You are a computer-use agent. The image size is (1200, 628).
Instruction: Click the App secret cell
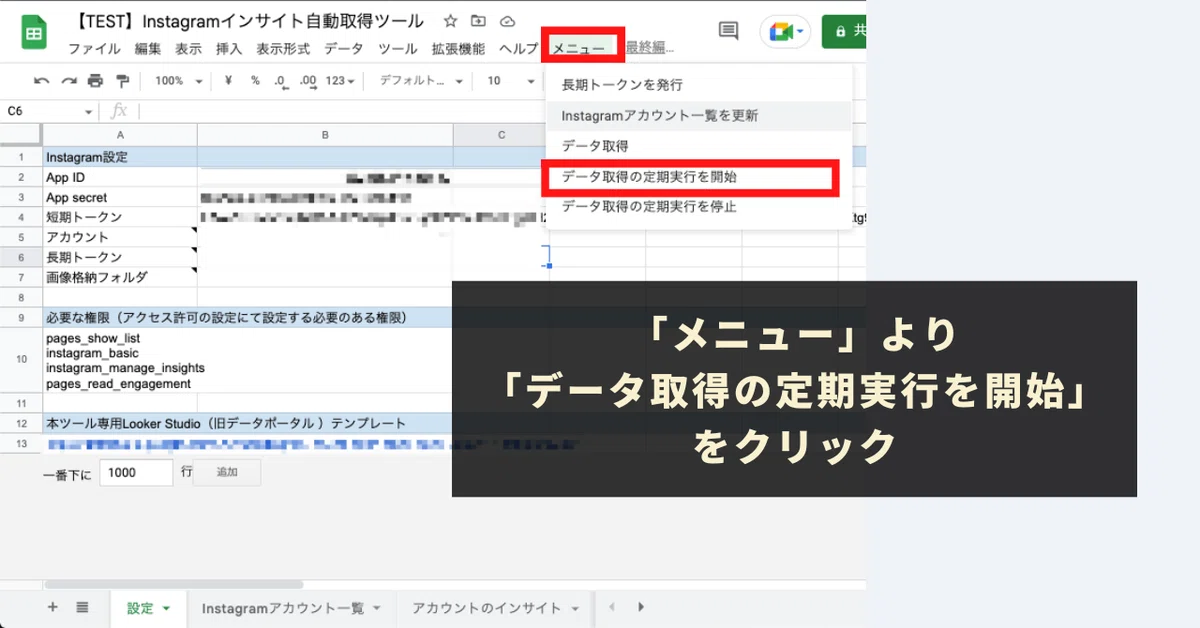120,197
